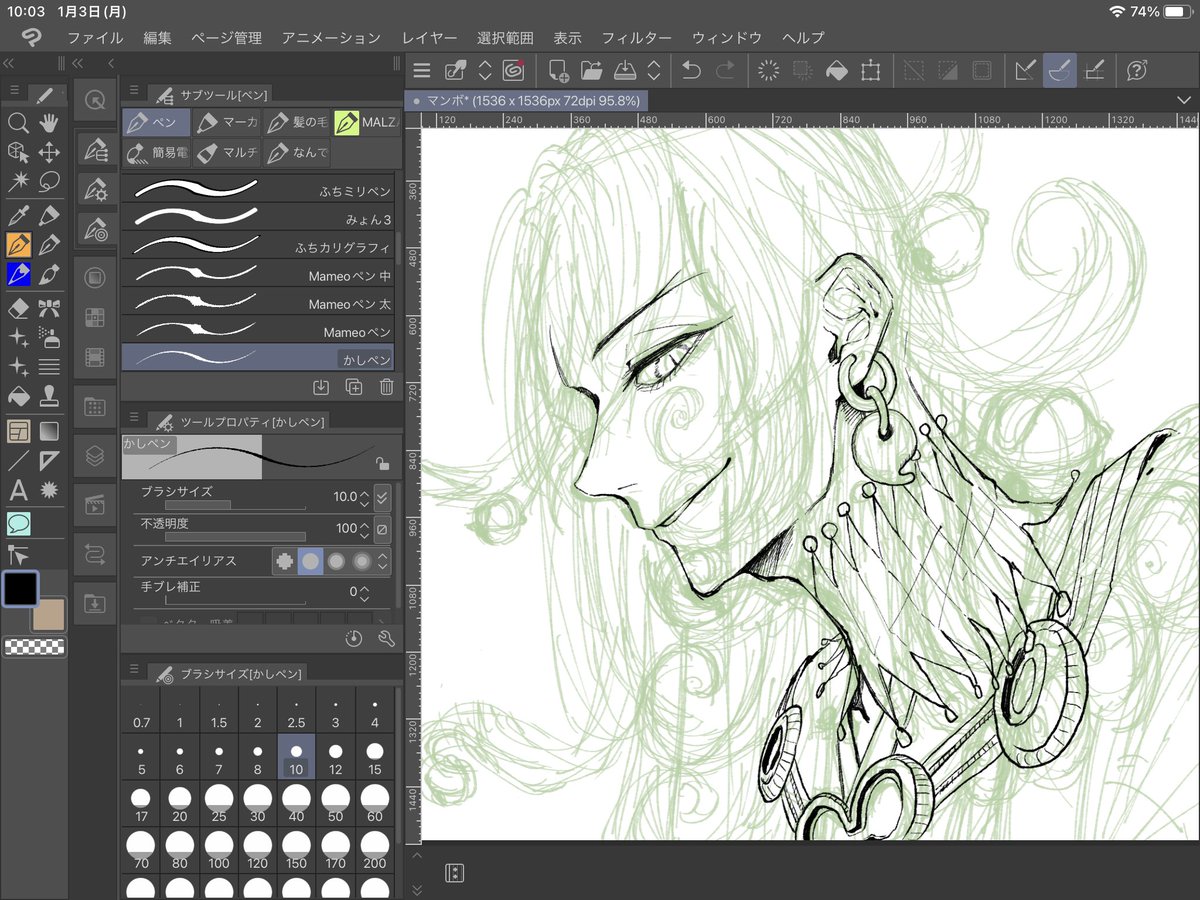Create new page document icon
Viewport: 1200px width, 900px height.
tap(557, 70)
